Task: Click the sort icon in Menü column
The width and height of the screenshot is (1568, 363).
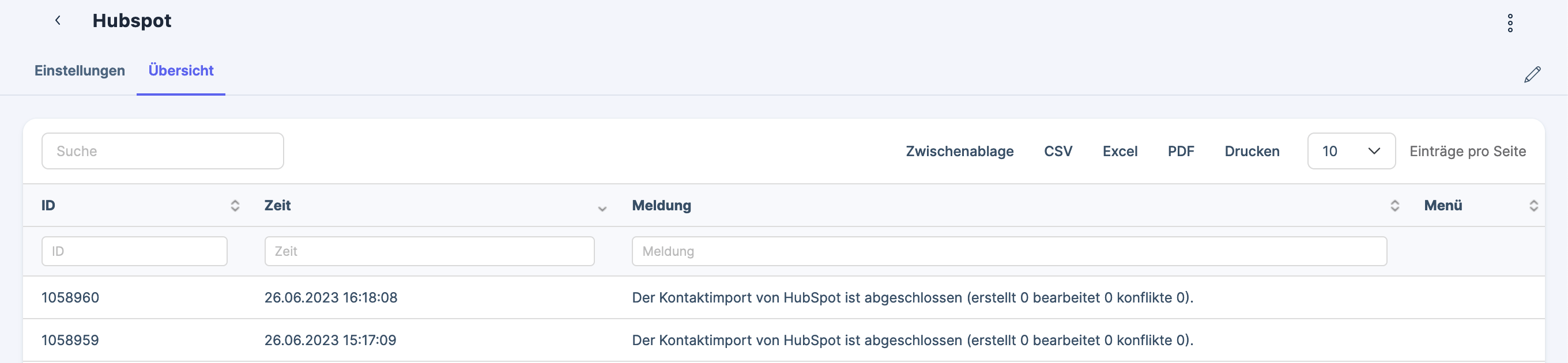Action: [1535, 206]
